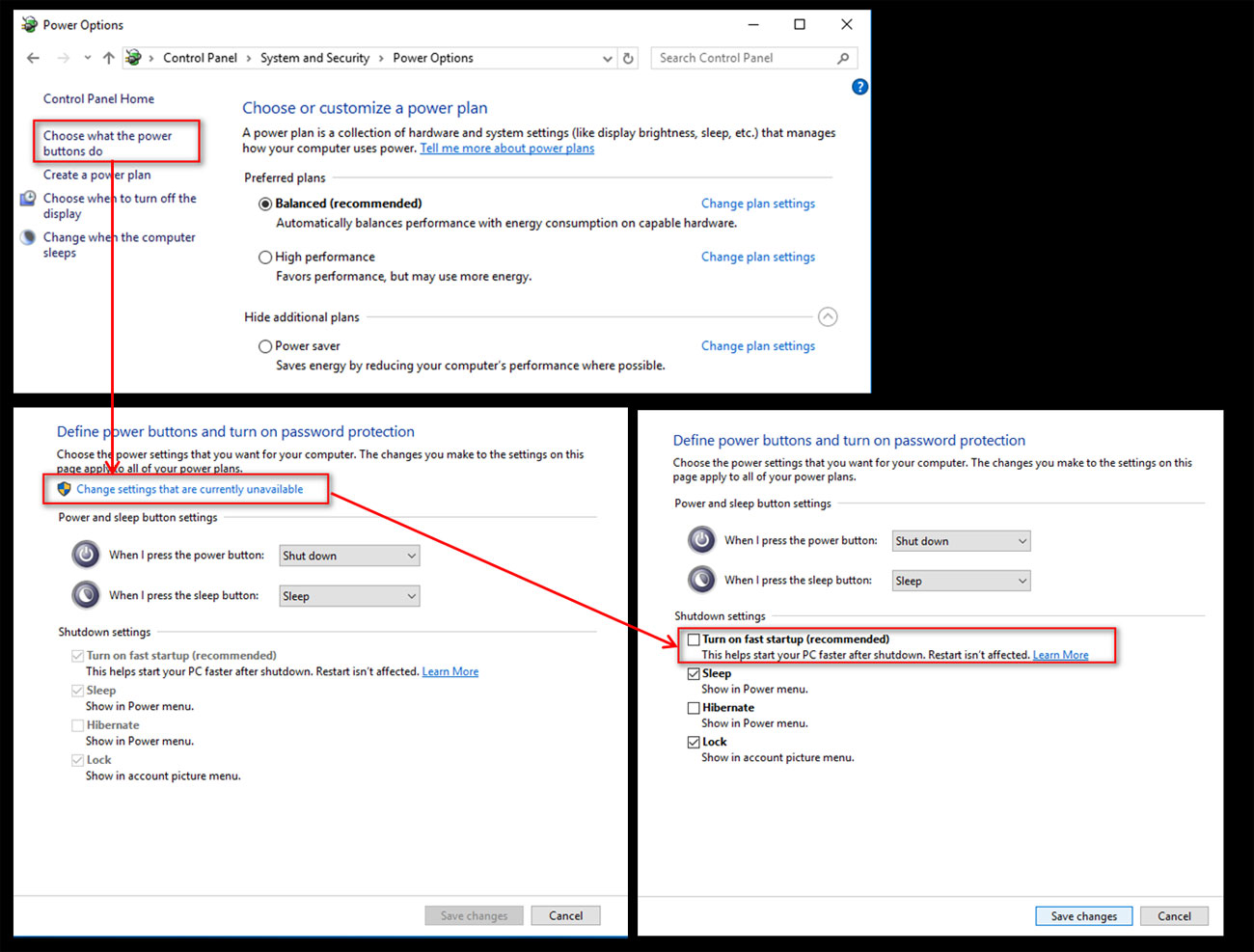
Task: Uncheck Lock in the right panel
Action: click(694, 742)
